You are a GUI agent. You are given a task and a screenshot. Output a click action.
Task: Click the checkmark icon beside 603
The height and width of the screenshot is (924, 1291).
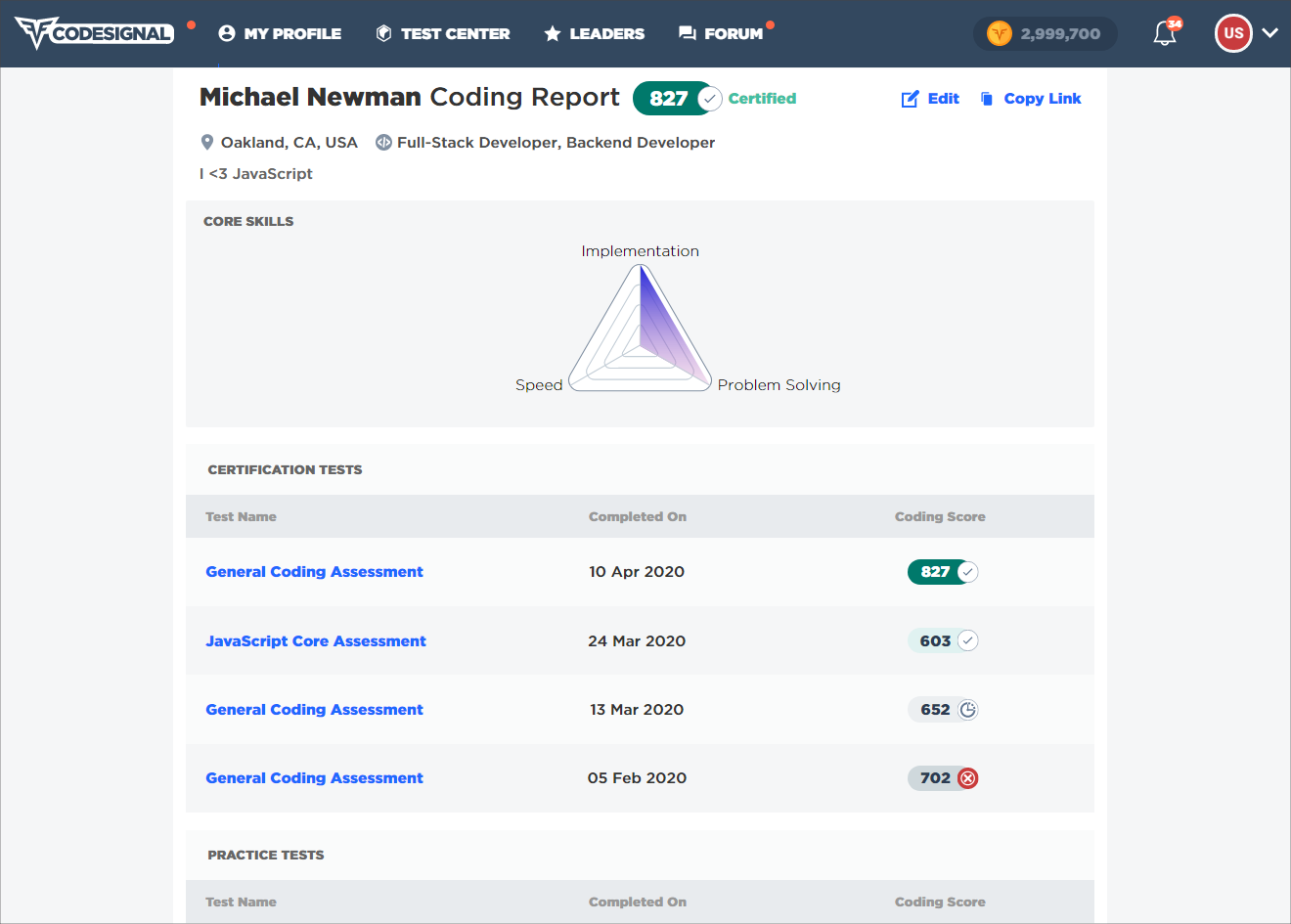(x=967, y=640)
